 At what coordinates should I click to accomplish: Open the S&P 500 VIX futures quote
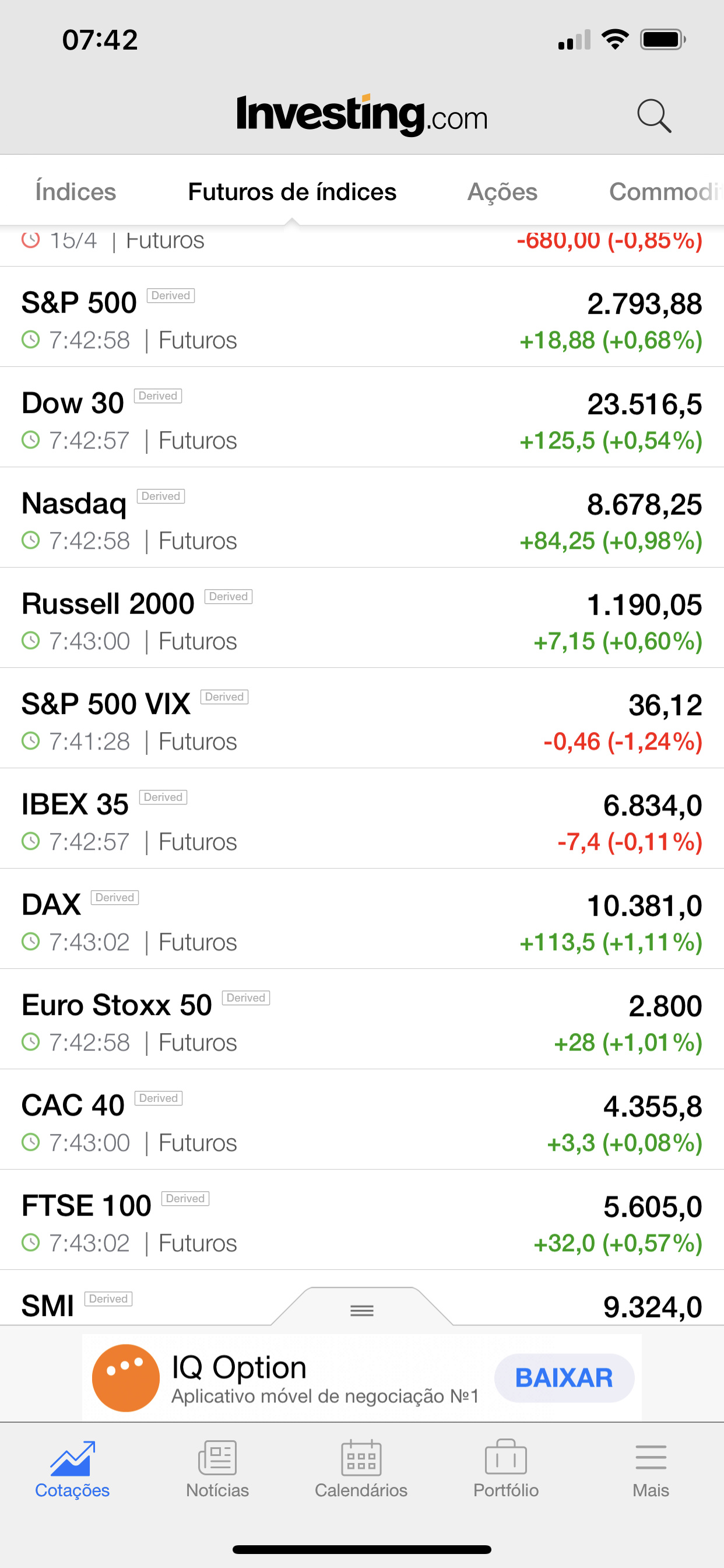[x=362, y=719]
